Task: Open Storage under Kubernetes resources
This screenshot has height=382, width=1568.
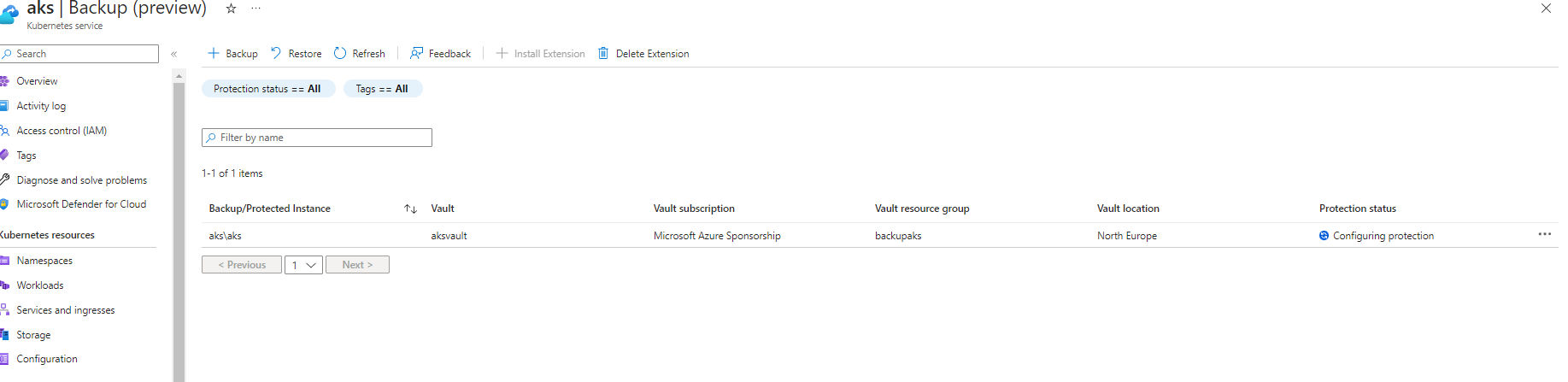Action: (33, 335)
